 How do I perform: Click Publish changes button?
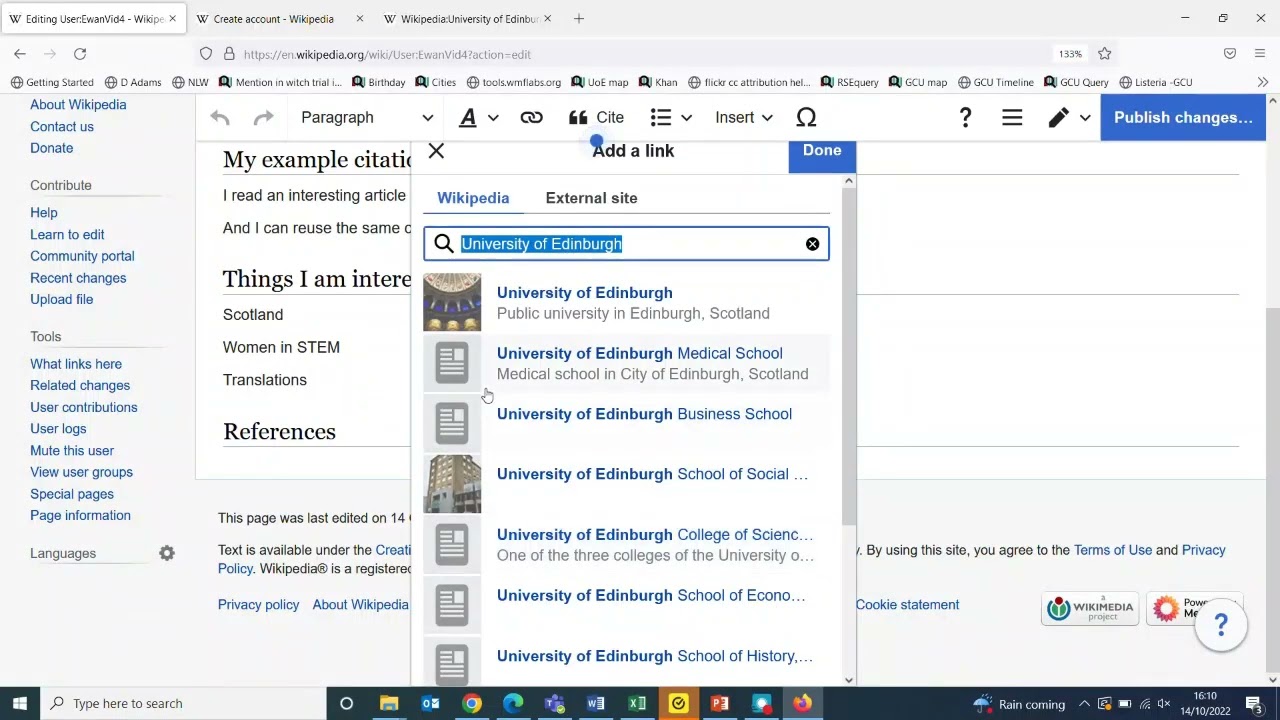1183,118
